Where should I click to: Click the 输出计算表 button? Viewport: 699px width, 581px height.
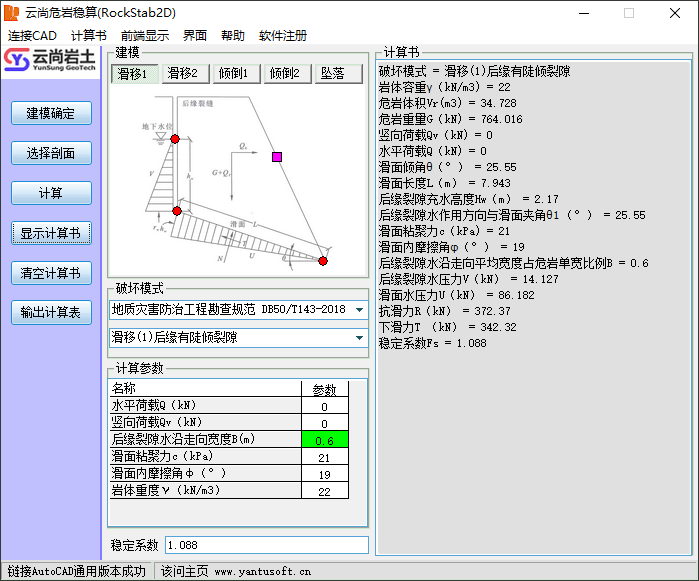point(51,312)
